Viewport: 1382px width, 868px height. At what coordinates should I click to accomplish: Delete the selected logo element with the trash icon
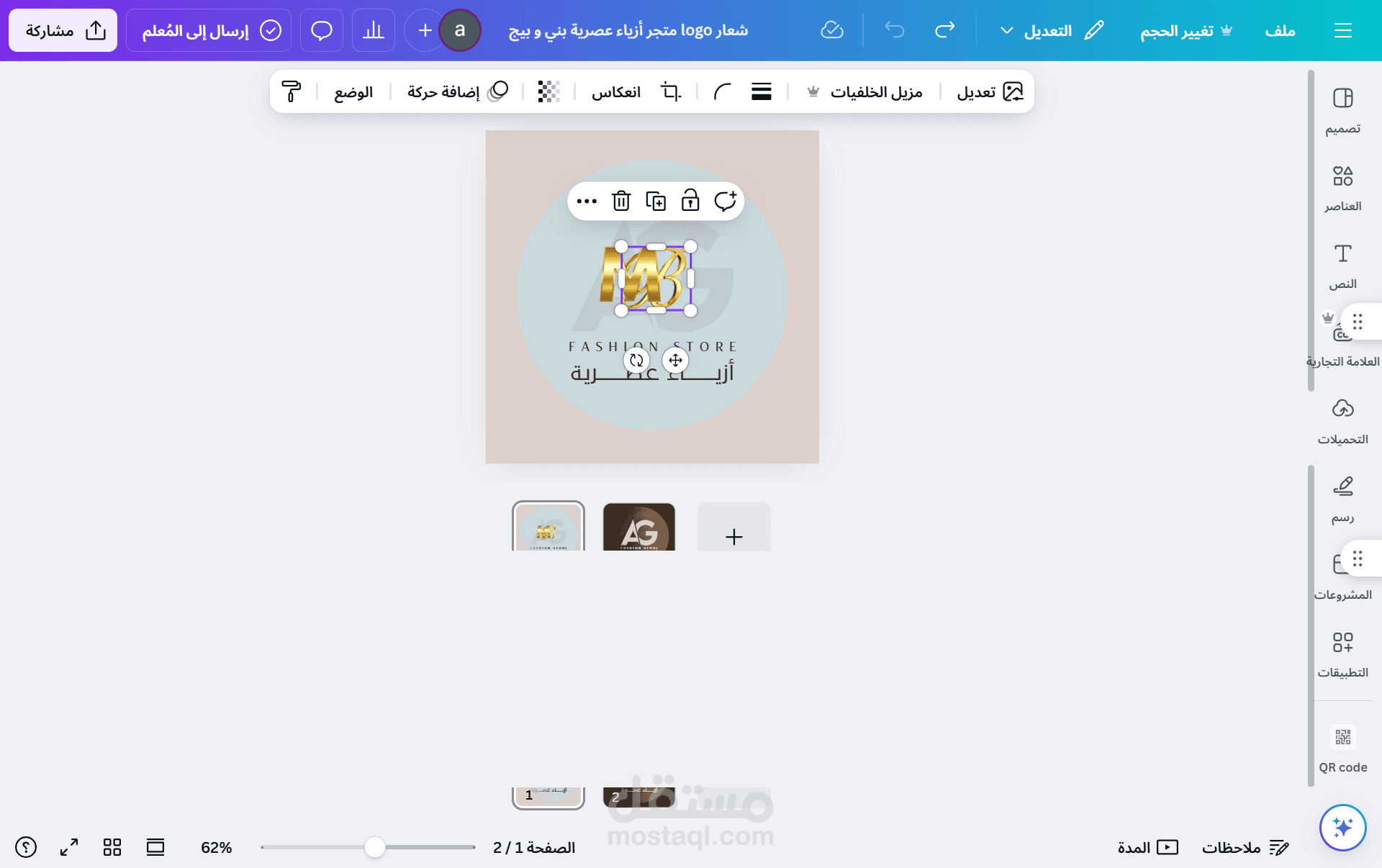(x=621, y=201)
